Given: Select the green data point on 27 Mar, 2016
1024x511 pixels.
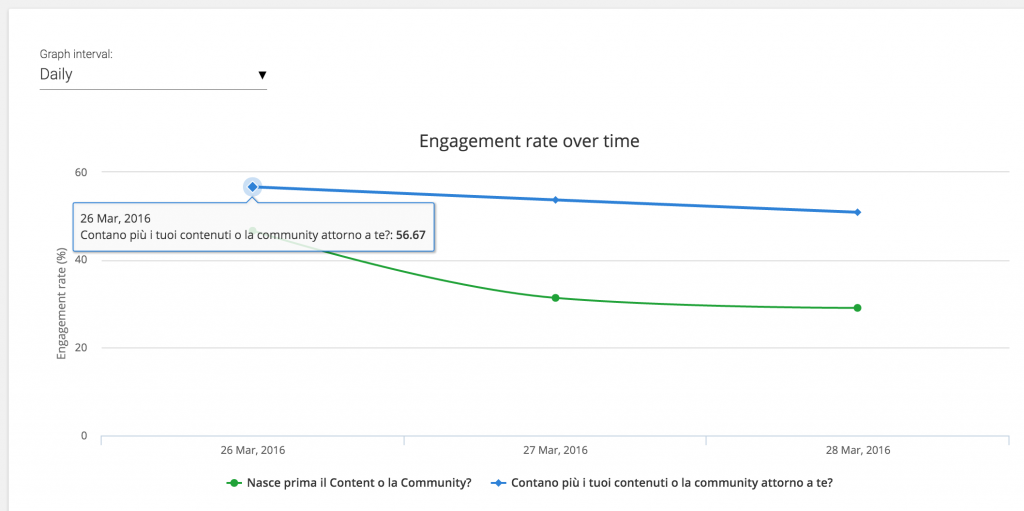Looking at the screenshot, I should click(x=555, y=298).
